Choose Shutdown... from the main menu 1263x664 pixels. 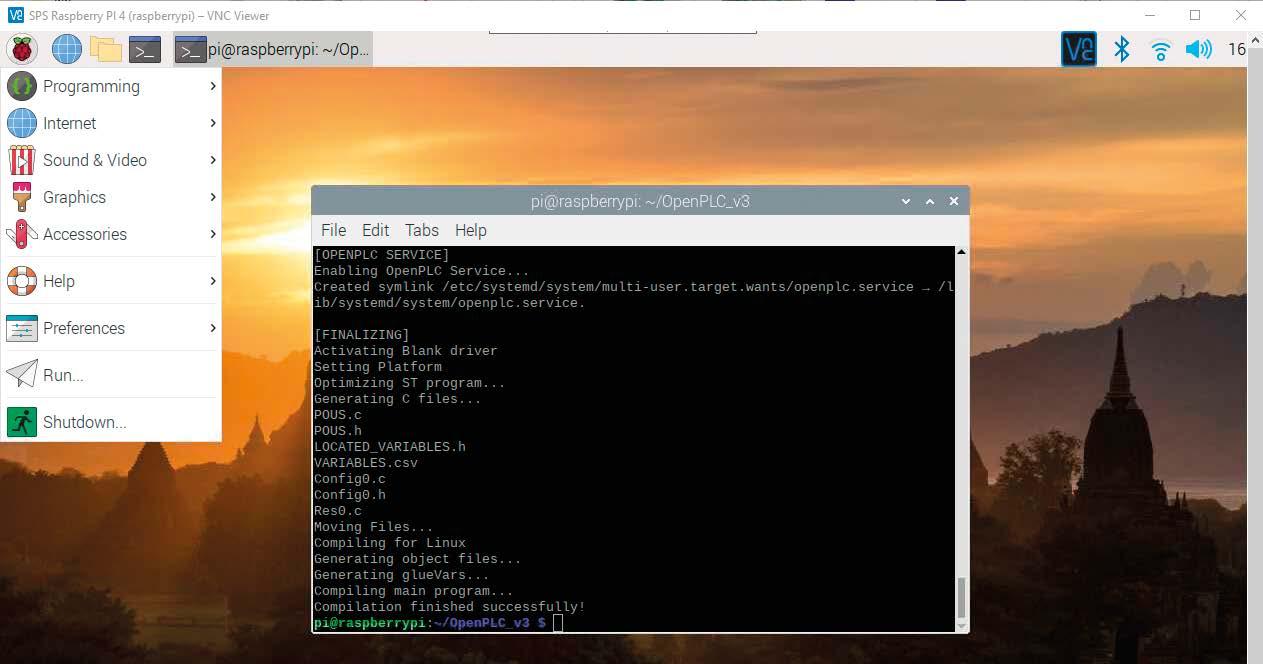coord(111,422)
